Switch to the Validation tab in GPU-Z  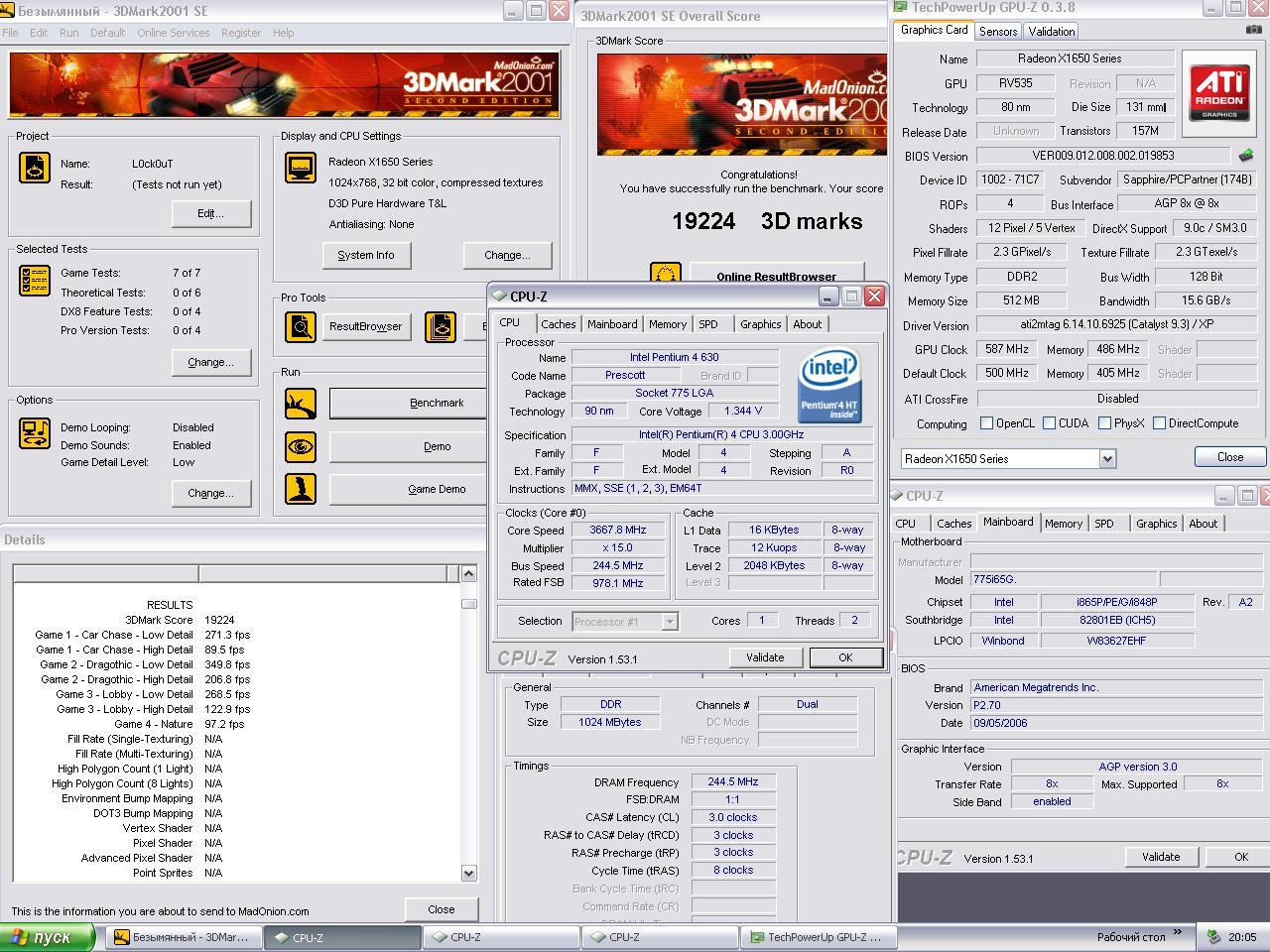tap(1051, 32)
